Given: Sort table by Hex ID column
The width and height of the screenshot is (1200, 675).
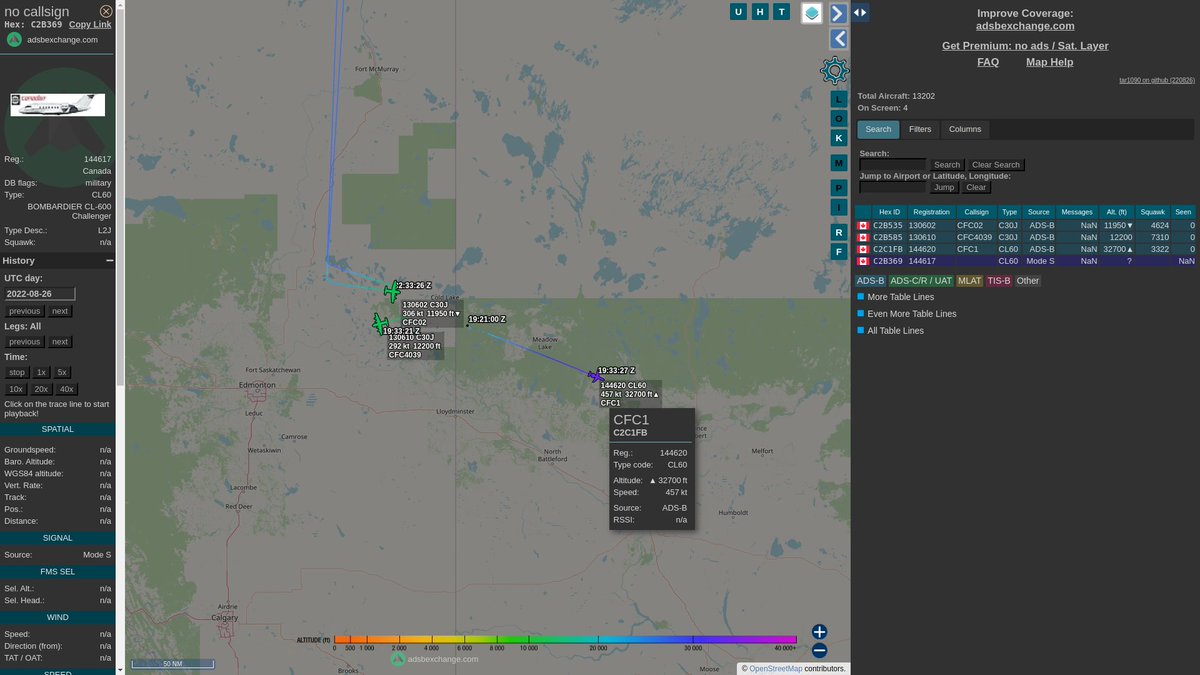Looking at the screenshot, I should 889,212.
